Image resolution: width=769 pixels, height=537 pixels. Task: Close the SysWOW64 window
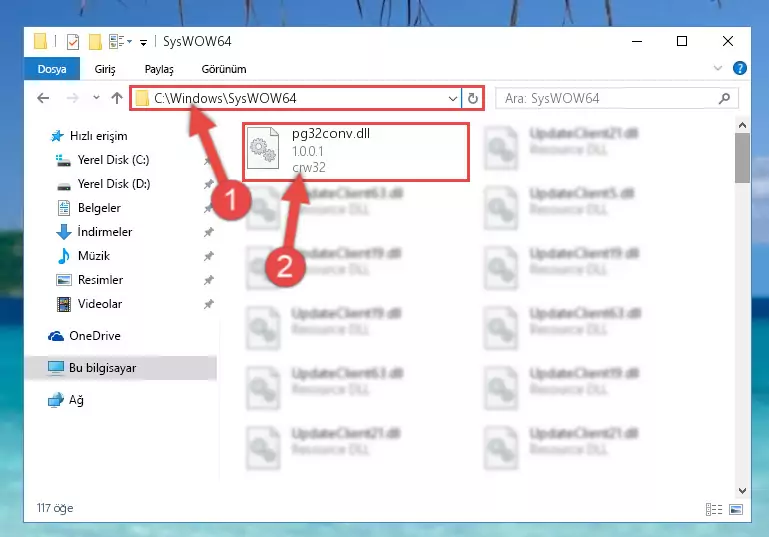click(728, 42)
